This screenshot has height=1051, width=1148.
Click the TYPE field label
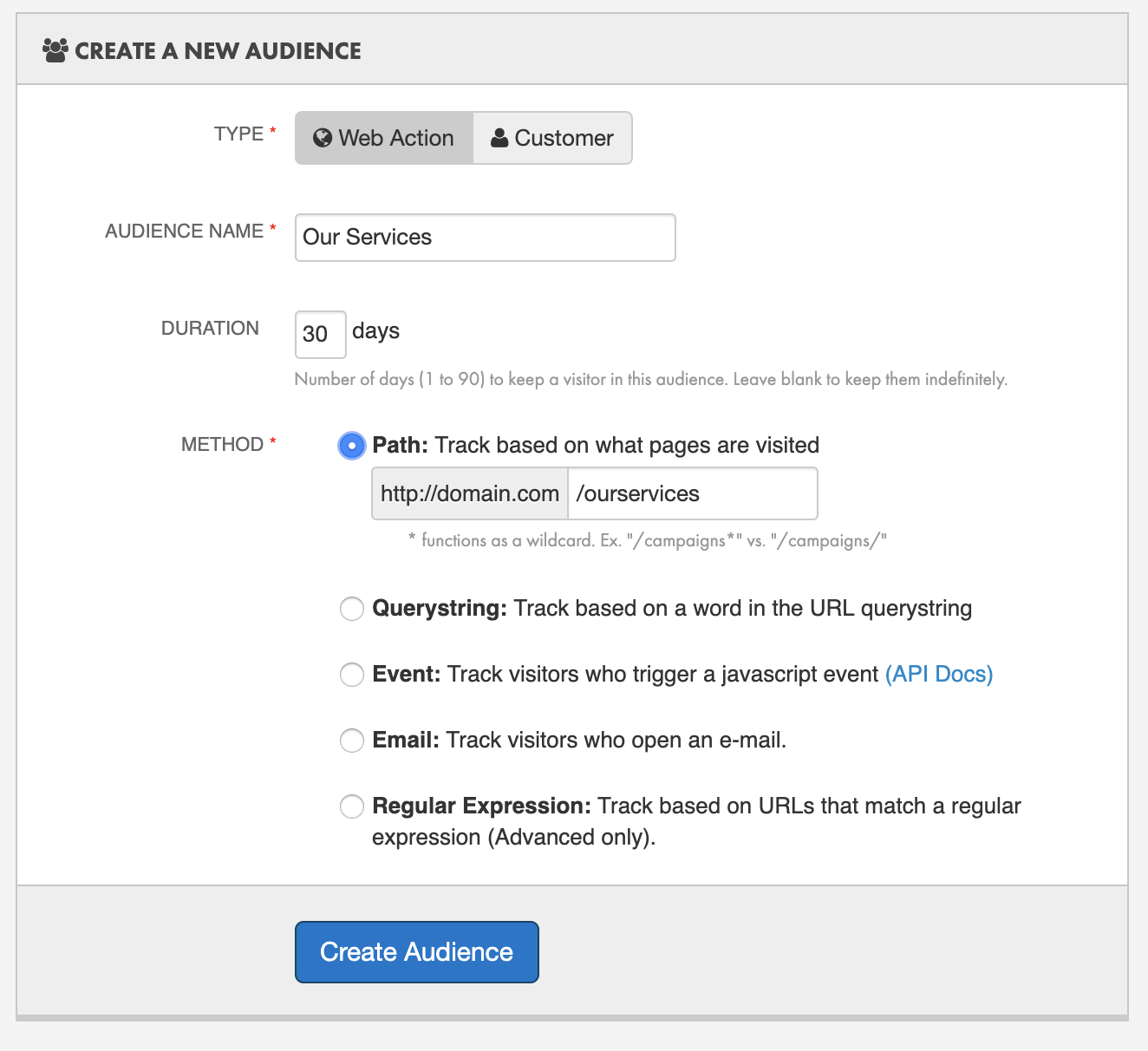point(239,134)
